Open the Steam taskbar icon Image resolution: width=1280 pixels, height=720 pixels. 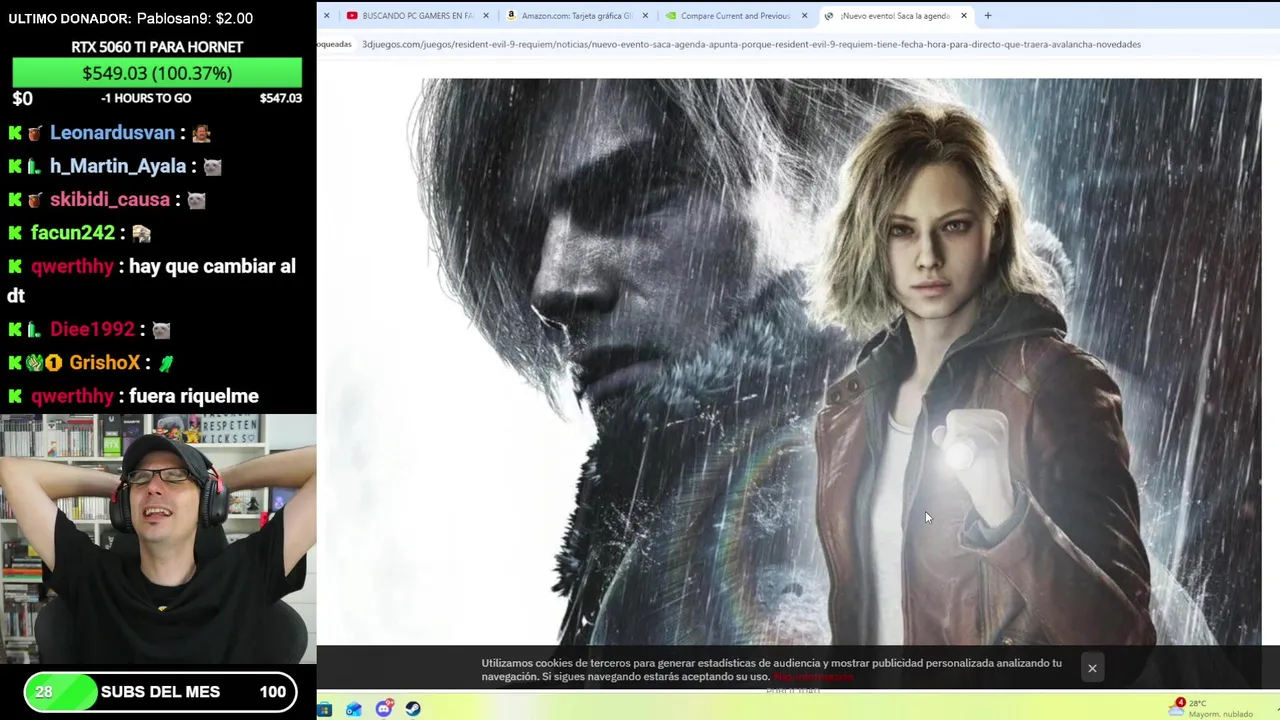413,709
